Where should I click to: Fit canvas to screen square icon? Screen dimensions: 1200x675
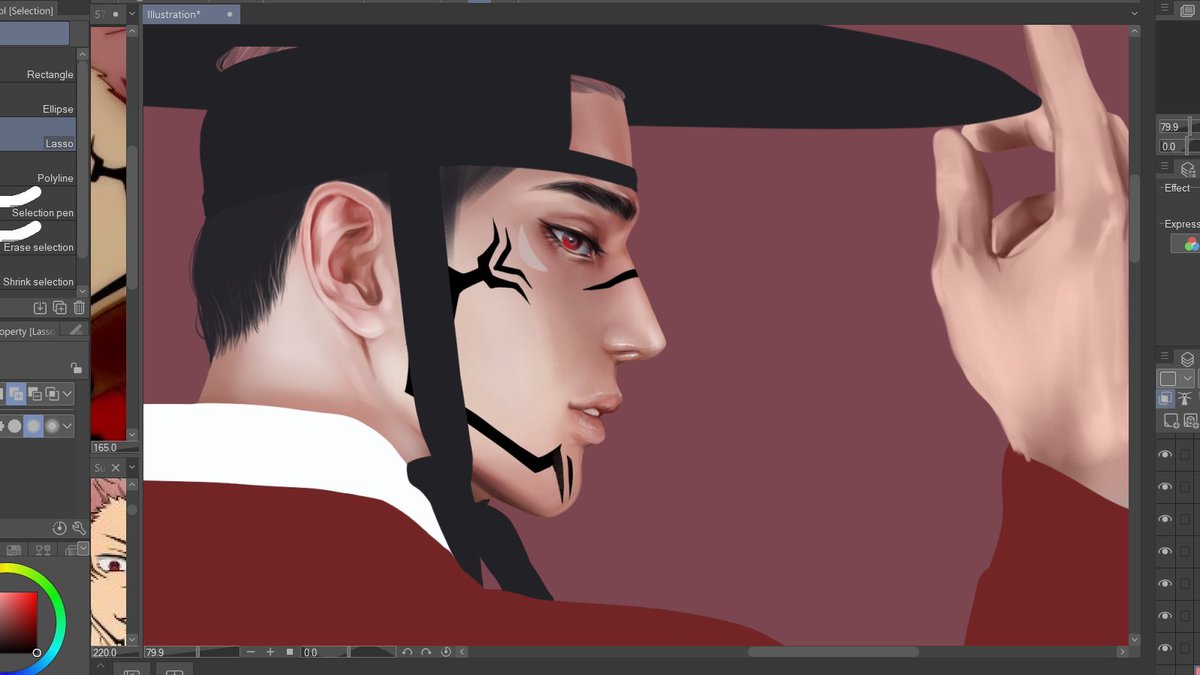(x=290, y=652)
